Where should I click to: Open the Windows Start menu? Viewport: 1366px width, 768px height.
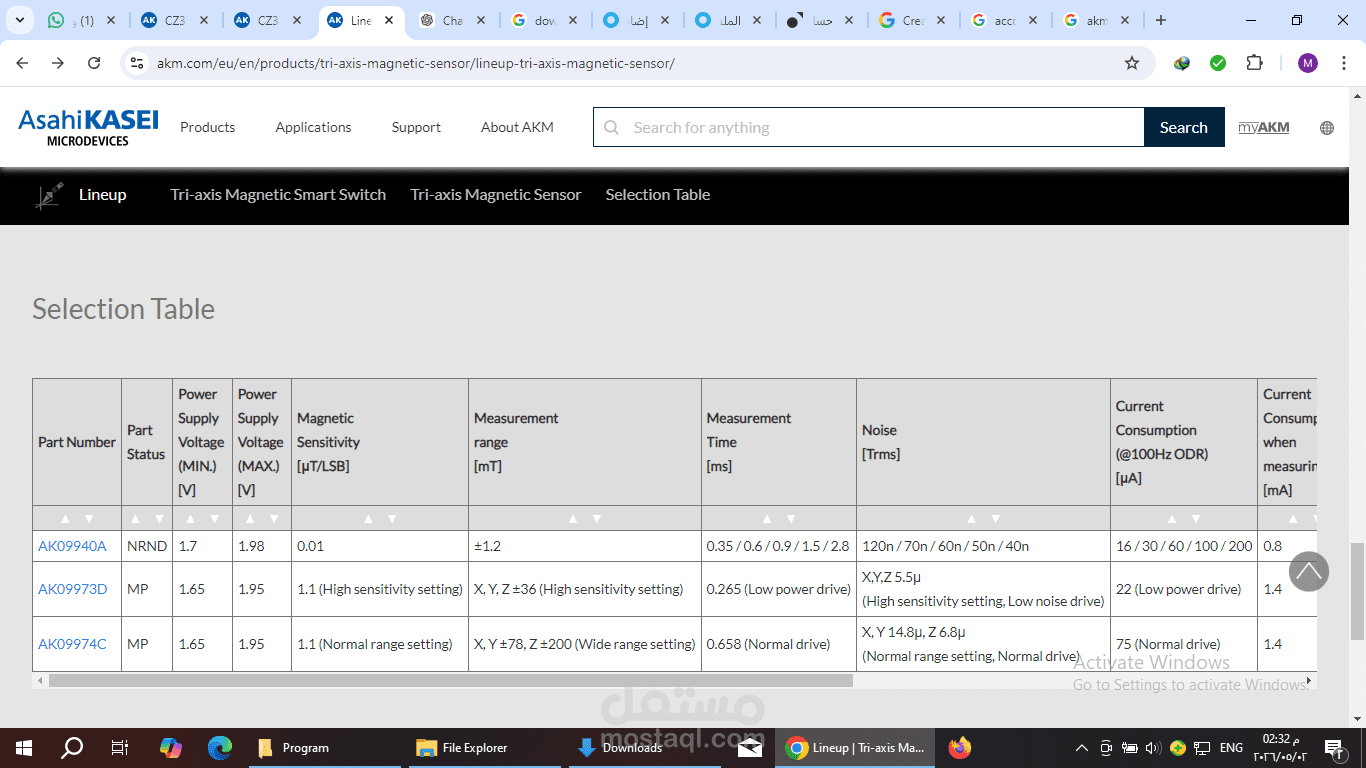[24, 747]
